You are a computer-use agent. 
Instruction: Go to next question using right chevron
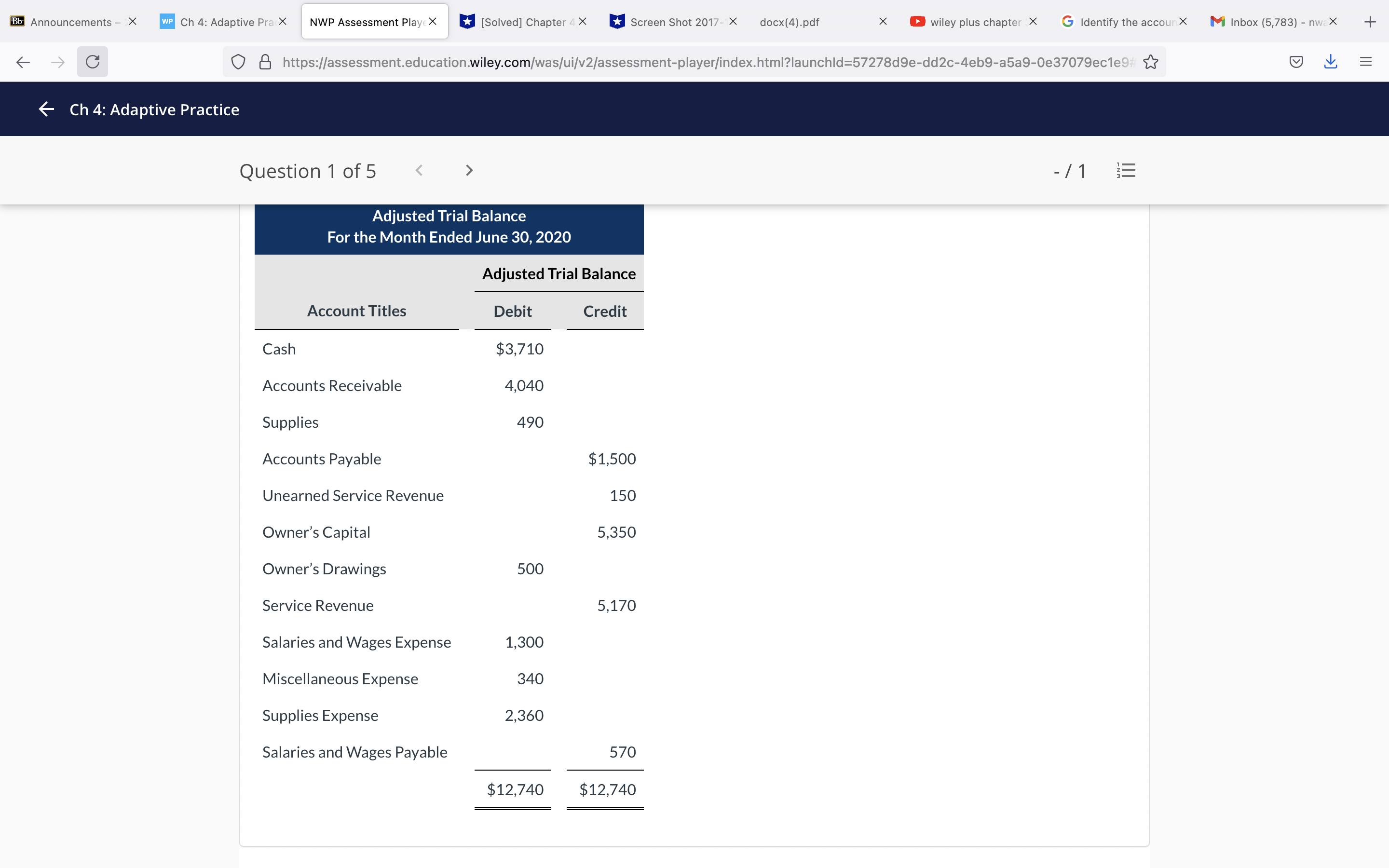(469, 171)
